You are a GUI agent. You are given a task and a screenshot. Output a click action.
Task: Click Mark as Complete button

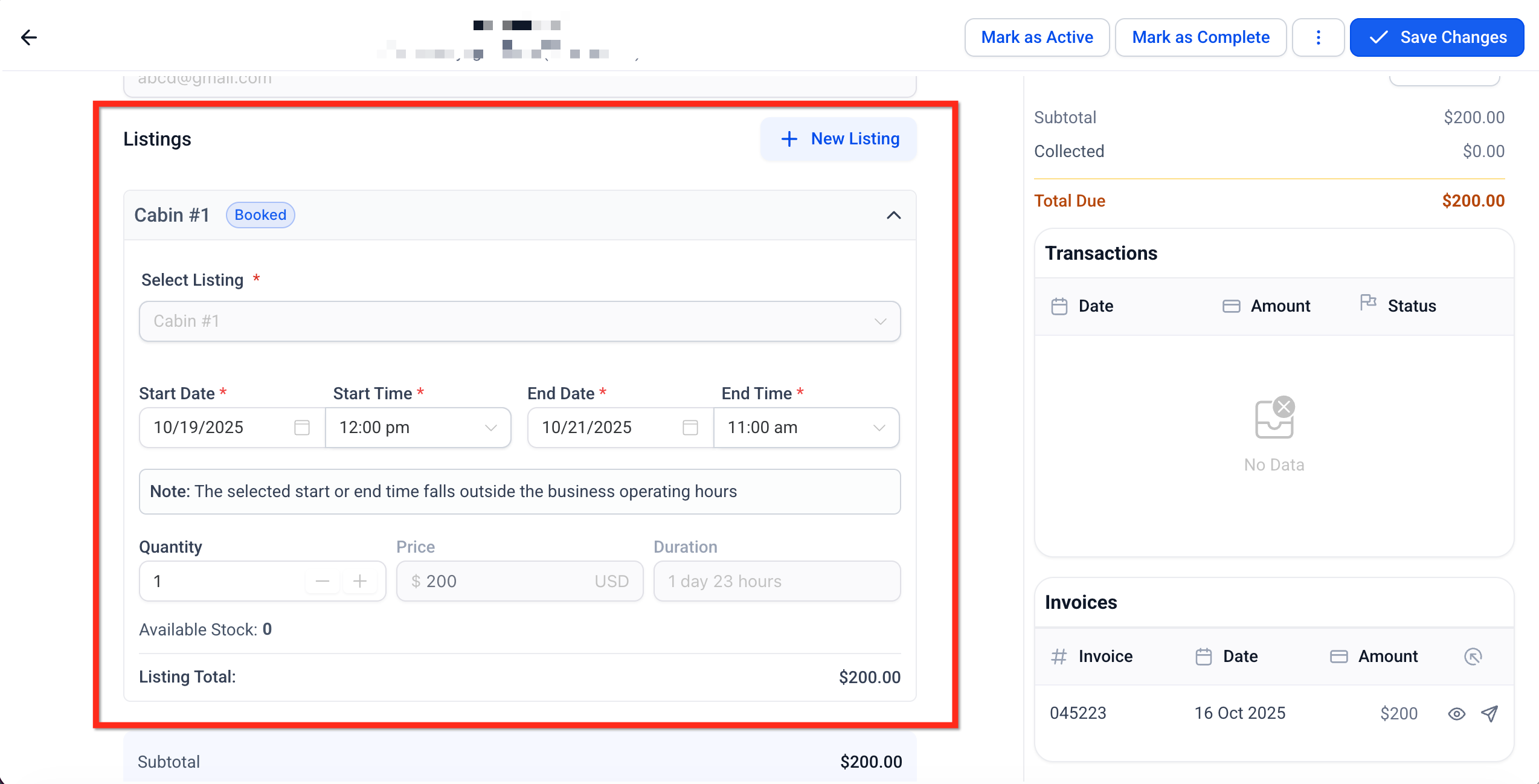point(1200,37)
